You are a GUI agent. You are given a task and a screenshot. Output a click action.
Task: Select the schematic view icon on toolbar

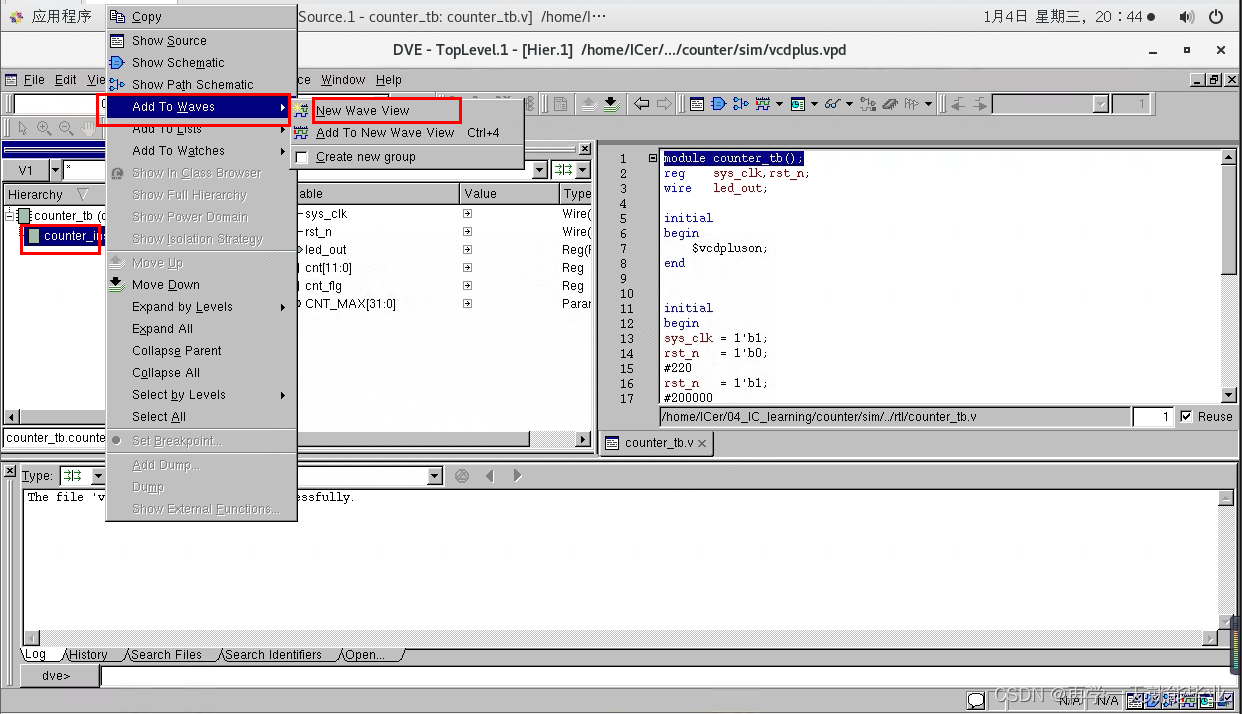click(x=718, y=103)
